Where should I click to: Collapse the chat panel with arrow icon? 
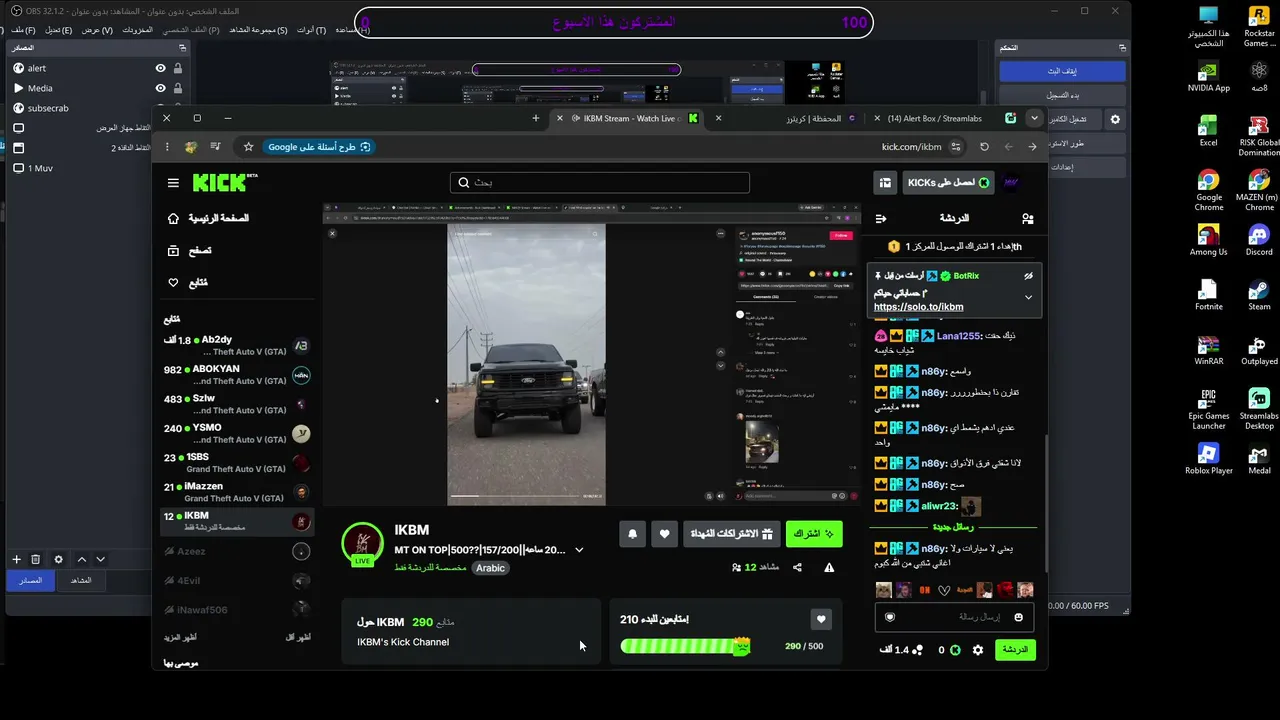point(881,218)
